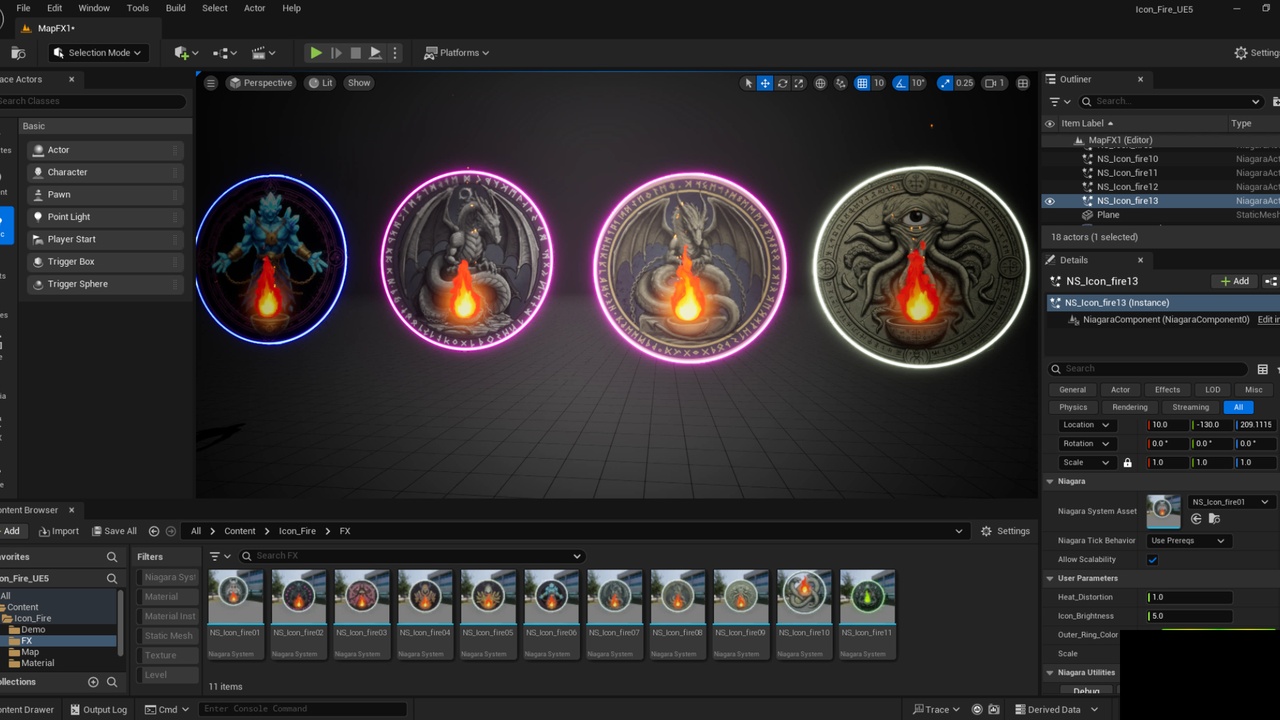Click the Skip frame button beside Play
This screenshot has width=1280, height=720.
335,53
